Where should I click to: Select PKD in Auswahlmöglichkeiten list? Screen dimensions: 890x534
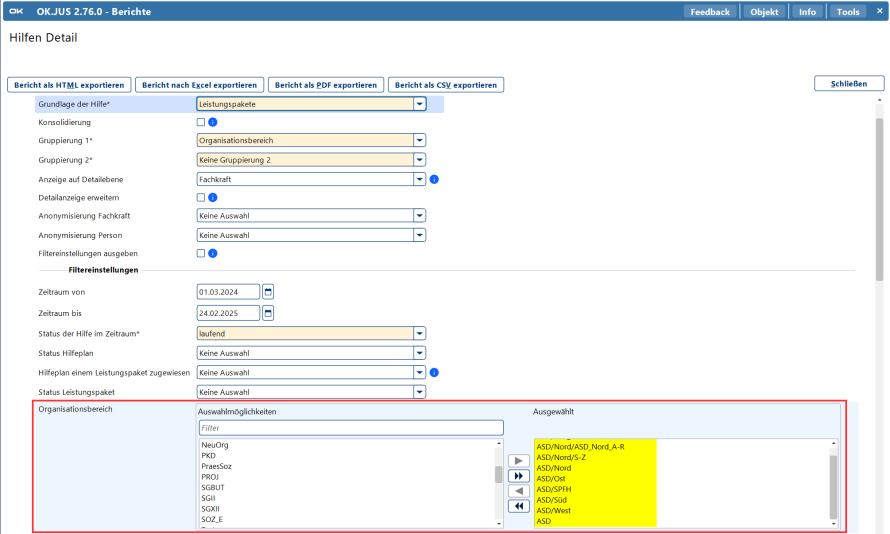point(208,456)
